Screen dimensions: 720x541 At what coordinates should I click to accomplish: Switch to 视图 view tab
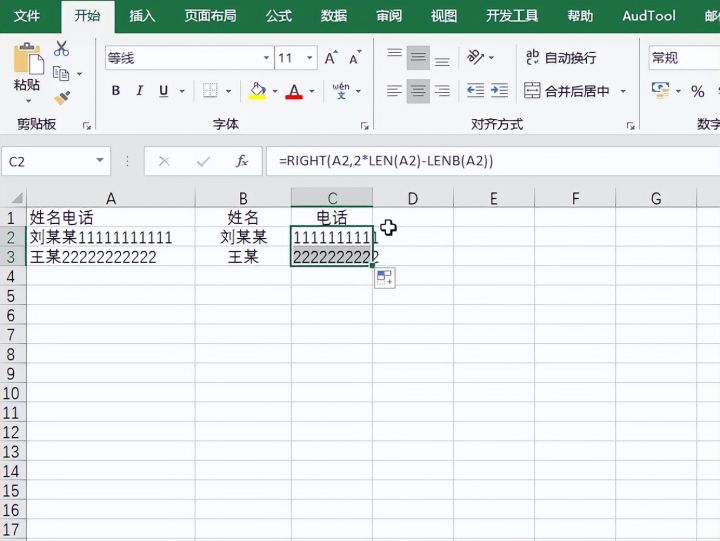[444, 16]
